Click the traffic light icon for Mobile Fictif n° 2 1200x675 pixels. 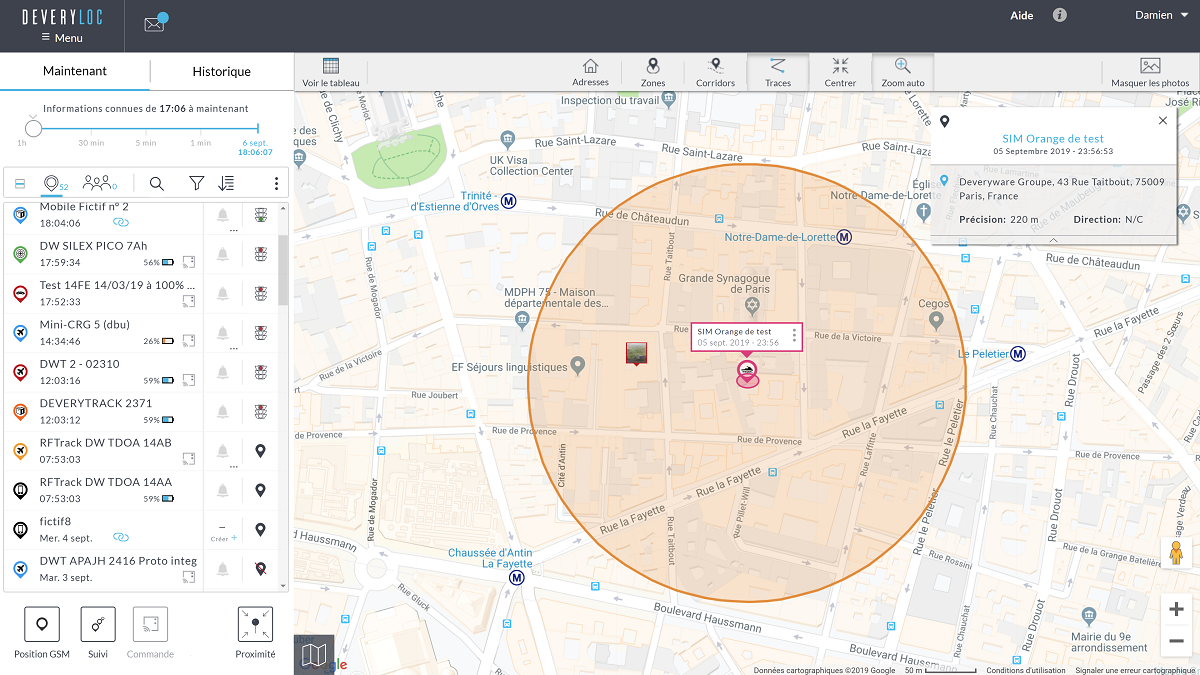click(x=261, y=214)
